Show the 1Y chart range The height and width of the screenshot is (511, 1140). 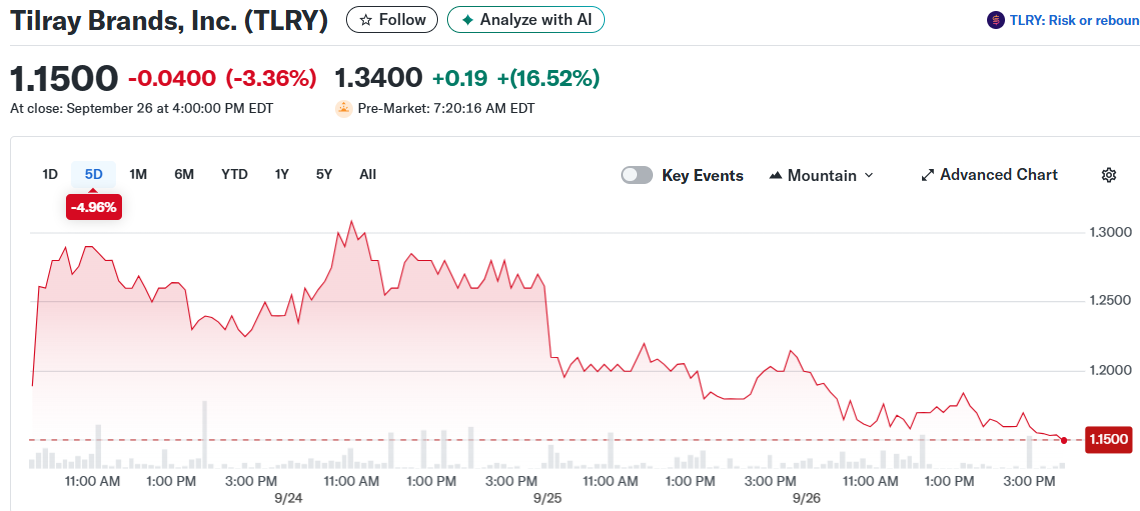[x=282, y=174]
